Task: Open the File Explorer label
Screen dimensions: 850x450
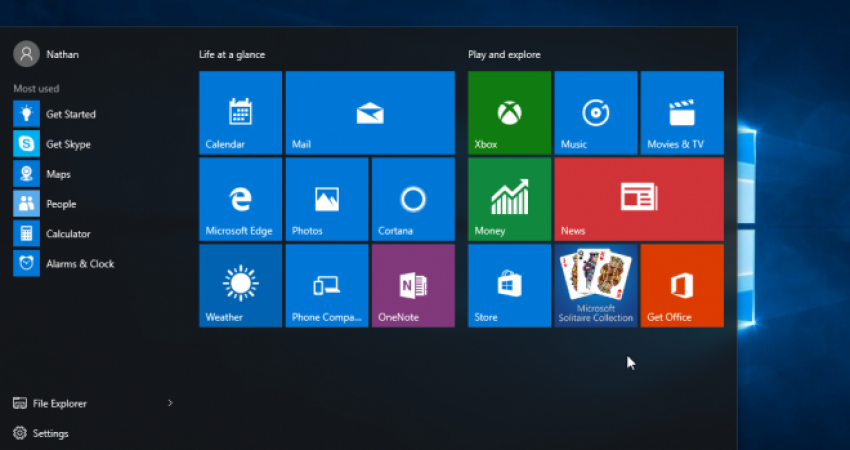Action: tap(60, 403)
